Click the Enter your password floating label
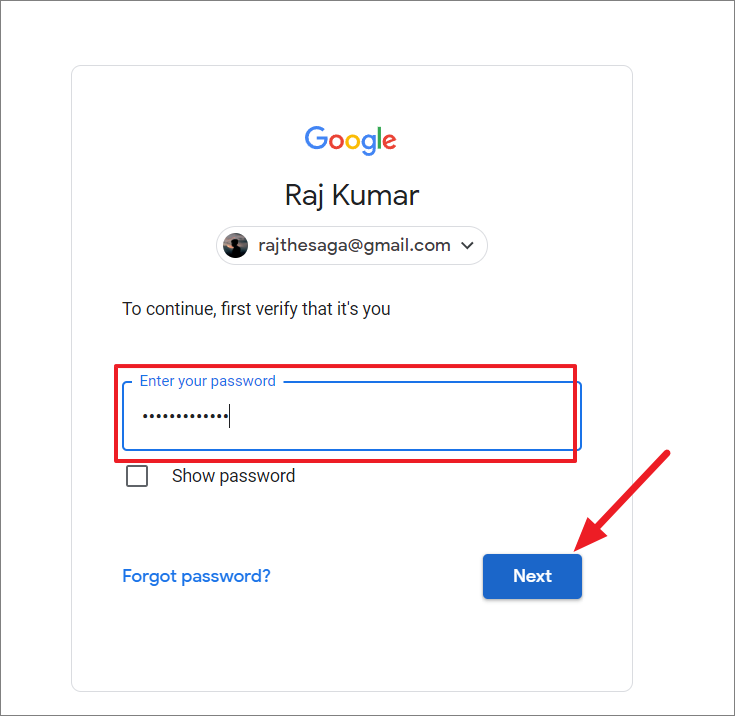 point(208,381)
